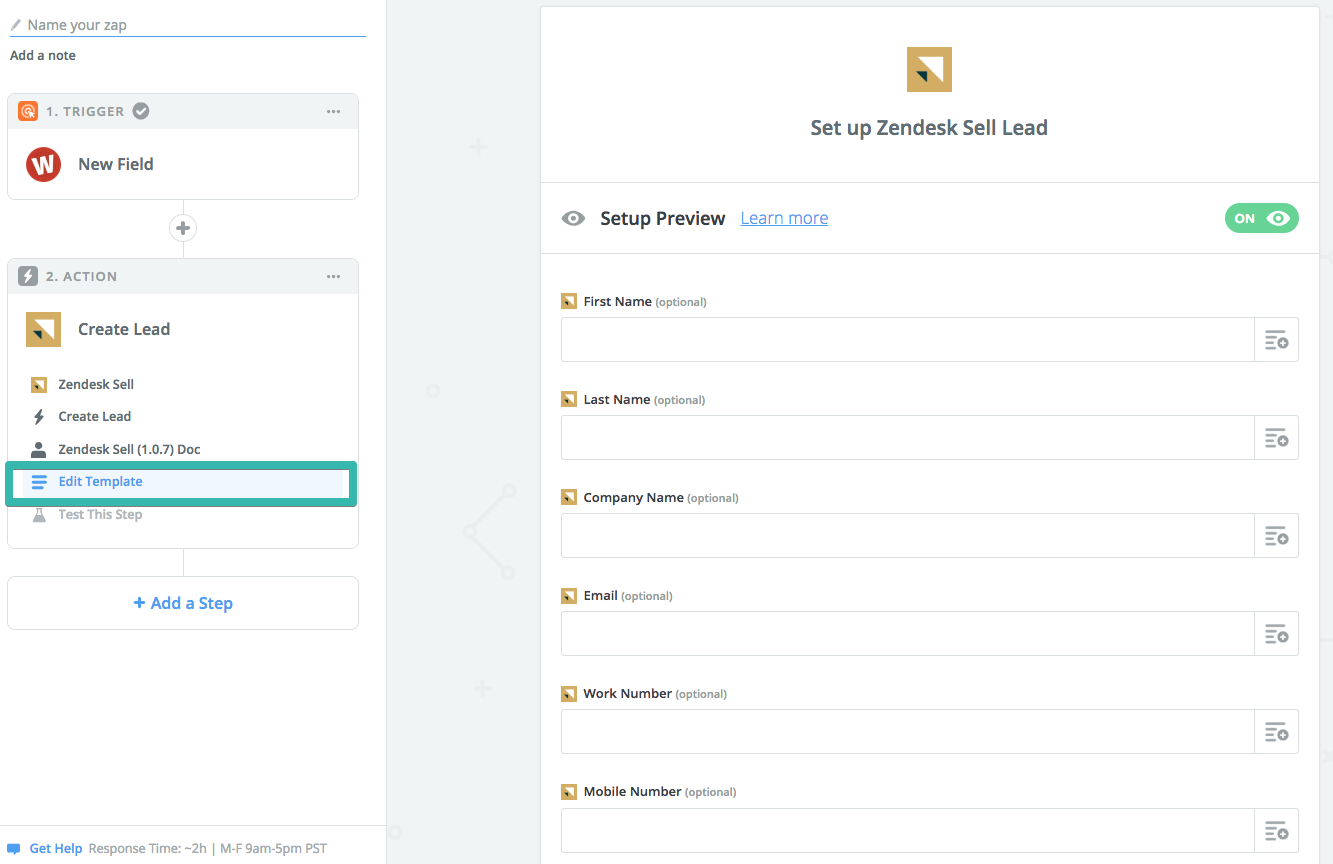This screenshot has height=864, width=1333.
Task: Open the action step's three-dot menu
Action: (333, 276)
